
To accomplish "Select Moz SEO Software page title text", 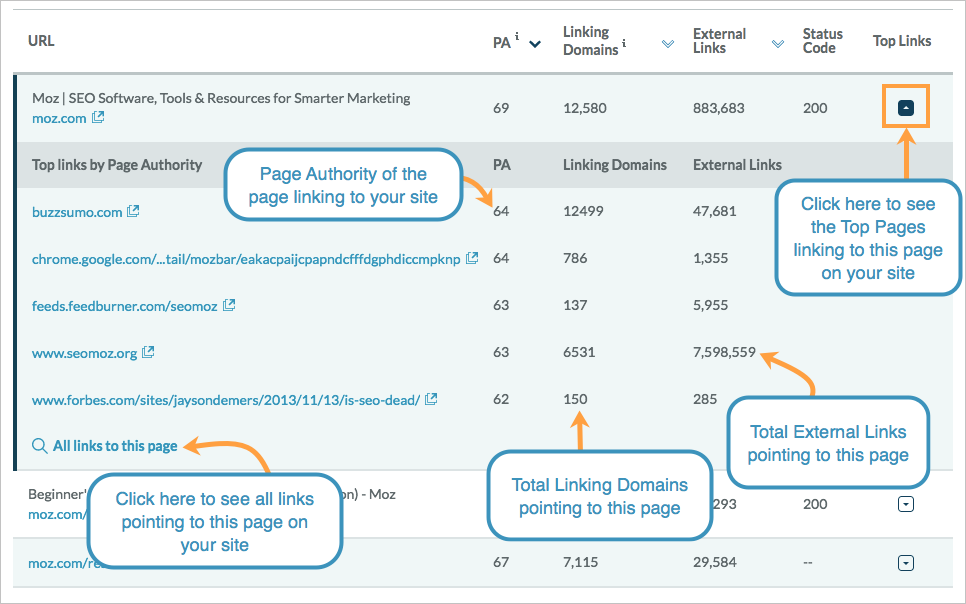I will pos(221,98).
